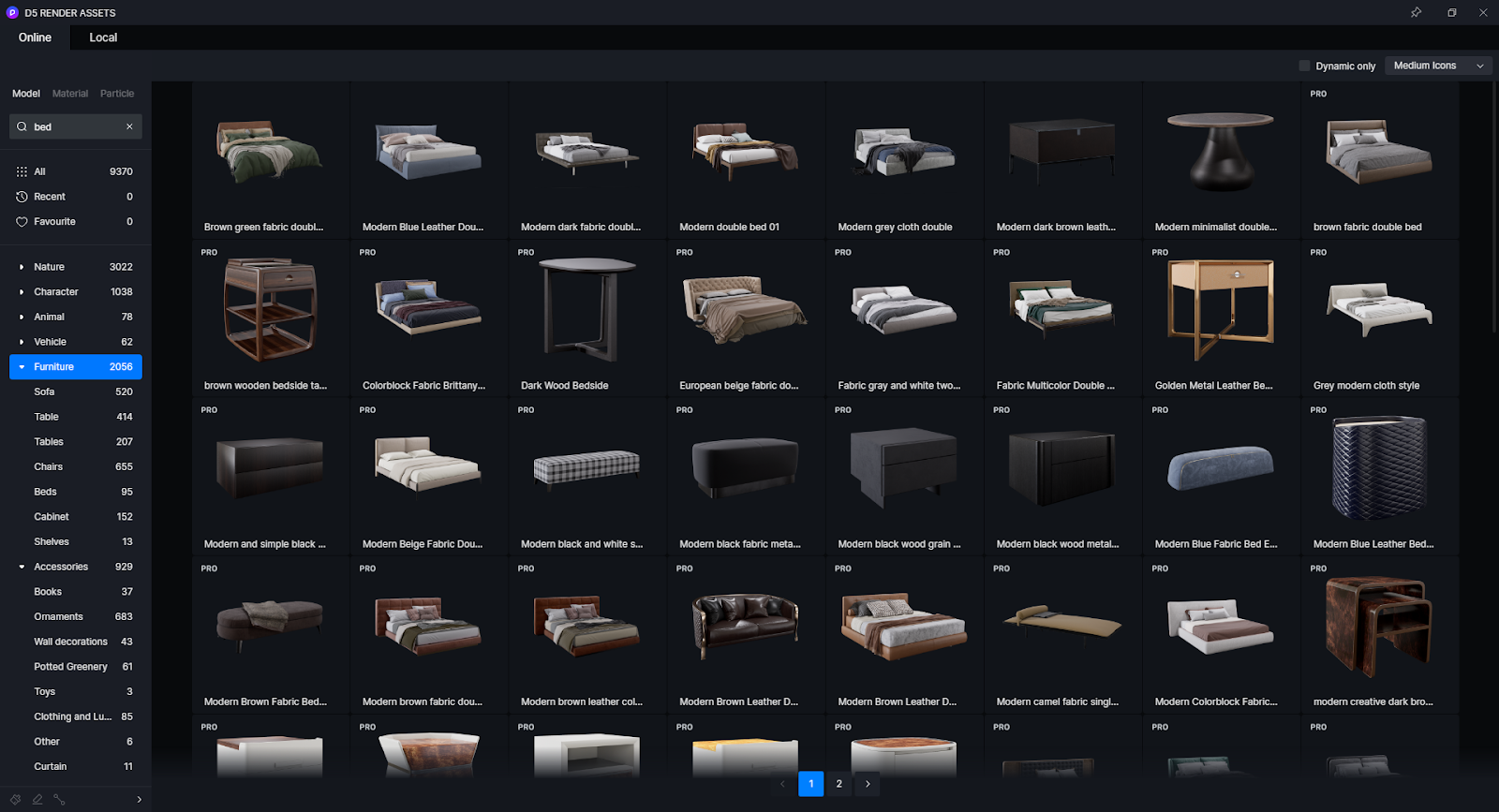Viewport: 1499px width, 812px height.
Task: Select the Dark Wood Bedside thumbnail
Action: click(586, 310)
